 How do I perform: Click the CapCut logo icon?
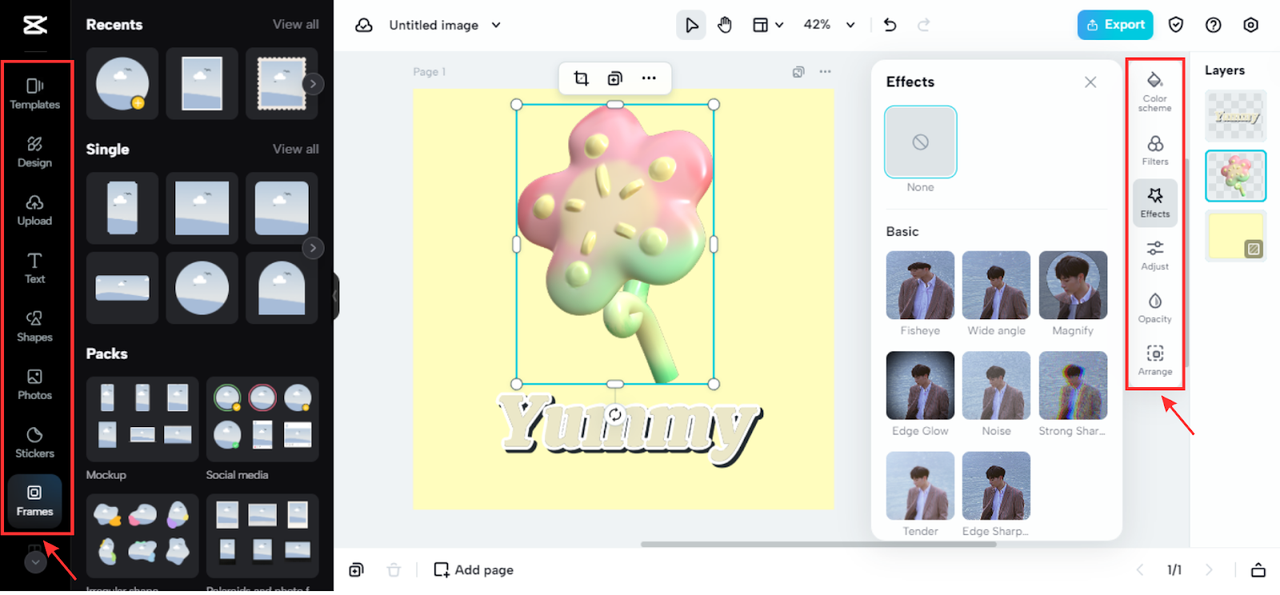tap(35, 25)
